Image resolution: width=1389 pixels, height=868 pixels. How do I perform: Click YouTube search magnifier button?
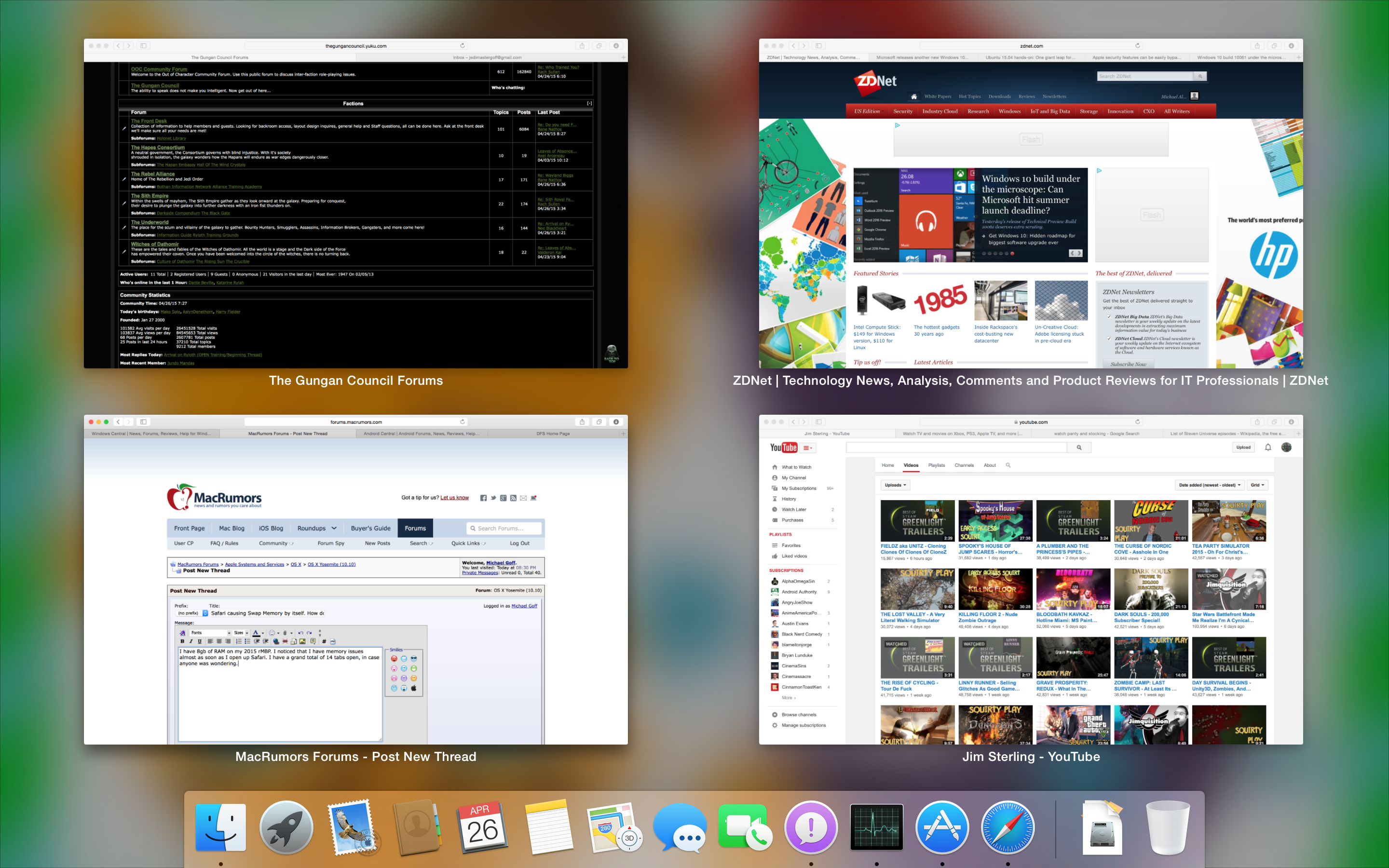(x=1079, y=447)
